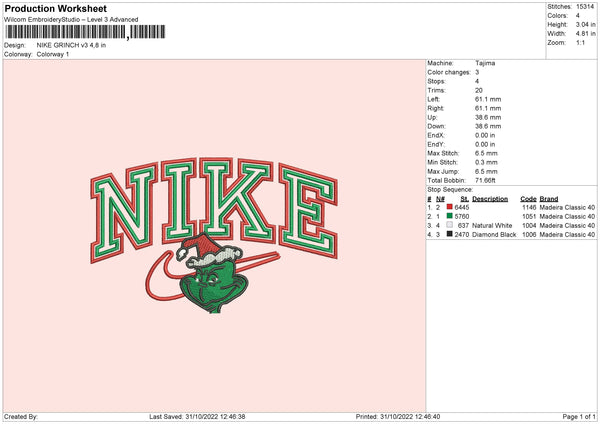Viewport: 600px width, 424px height.
Task: Click the NIKE Grinch embroidery design preview
Action: (x=214, y=235)
